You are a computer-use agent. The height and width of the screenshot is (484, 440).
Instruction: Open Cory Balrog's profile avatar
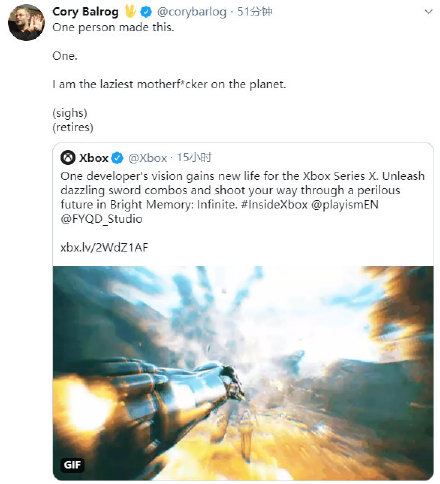(26, 22)
